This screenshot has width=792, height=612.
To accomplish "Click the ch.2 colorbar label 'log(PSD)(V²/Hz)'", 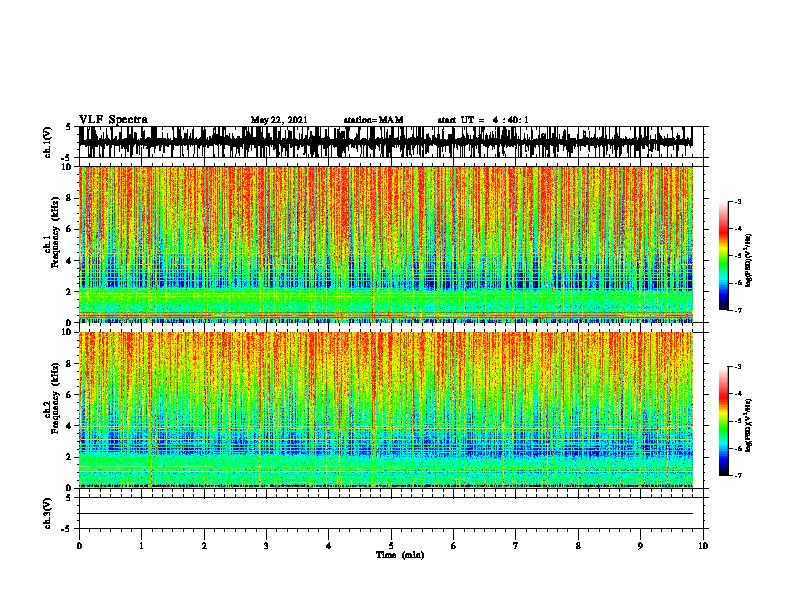I will (x=749, y=425).
